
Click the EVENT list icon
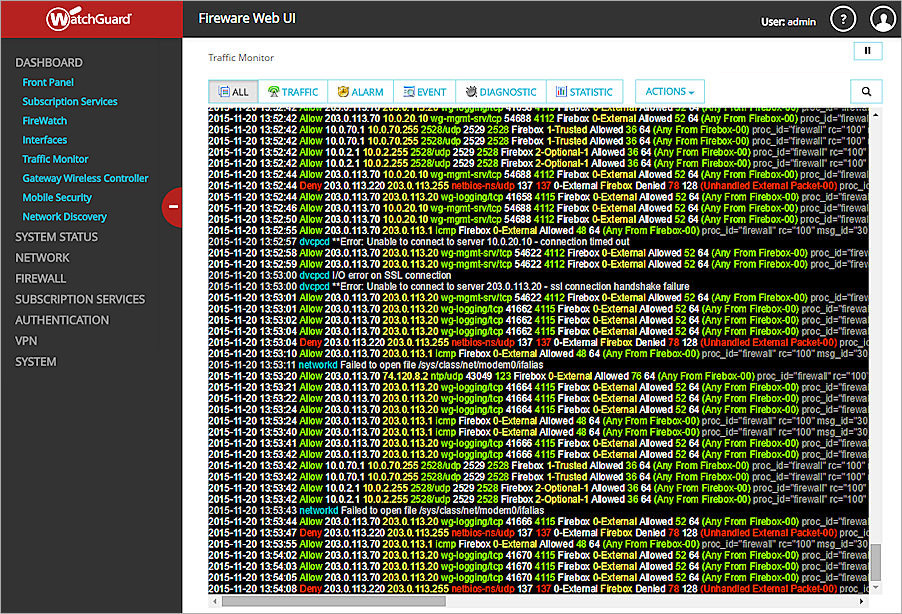(x=408, y=91)
